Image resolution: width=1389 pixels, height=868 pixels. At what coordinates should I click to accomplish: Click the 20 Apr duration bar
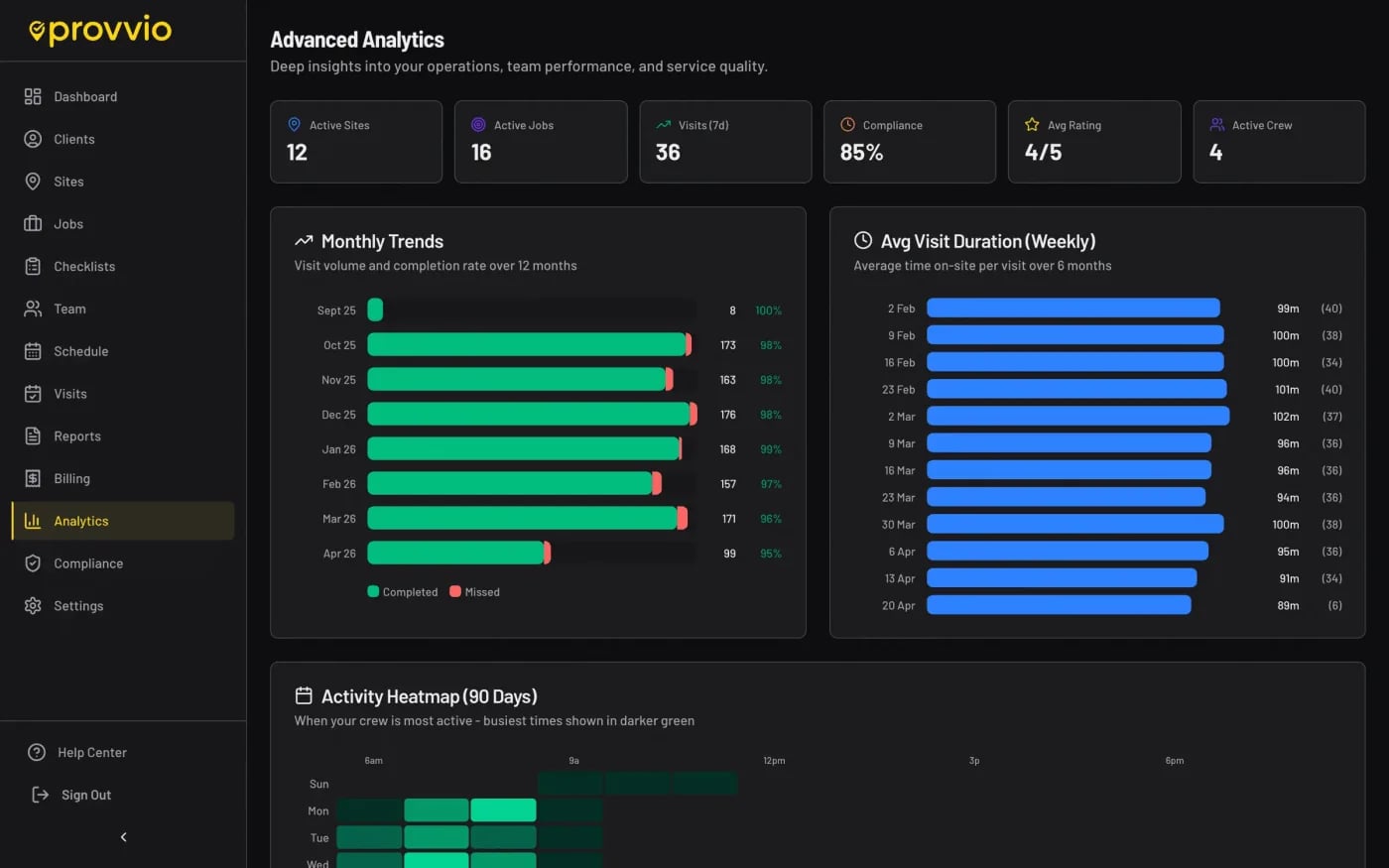(1059, 604)
